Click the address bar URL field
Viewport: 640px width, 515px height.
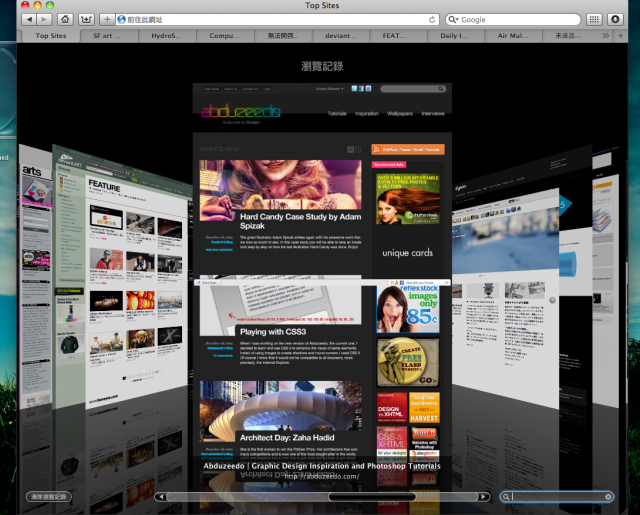point(277,20)
